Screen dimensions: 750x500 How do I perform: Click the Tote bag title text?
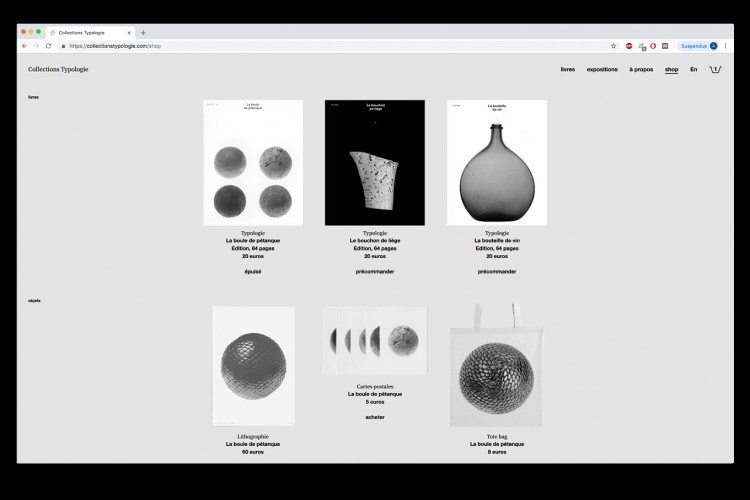497,436
